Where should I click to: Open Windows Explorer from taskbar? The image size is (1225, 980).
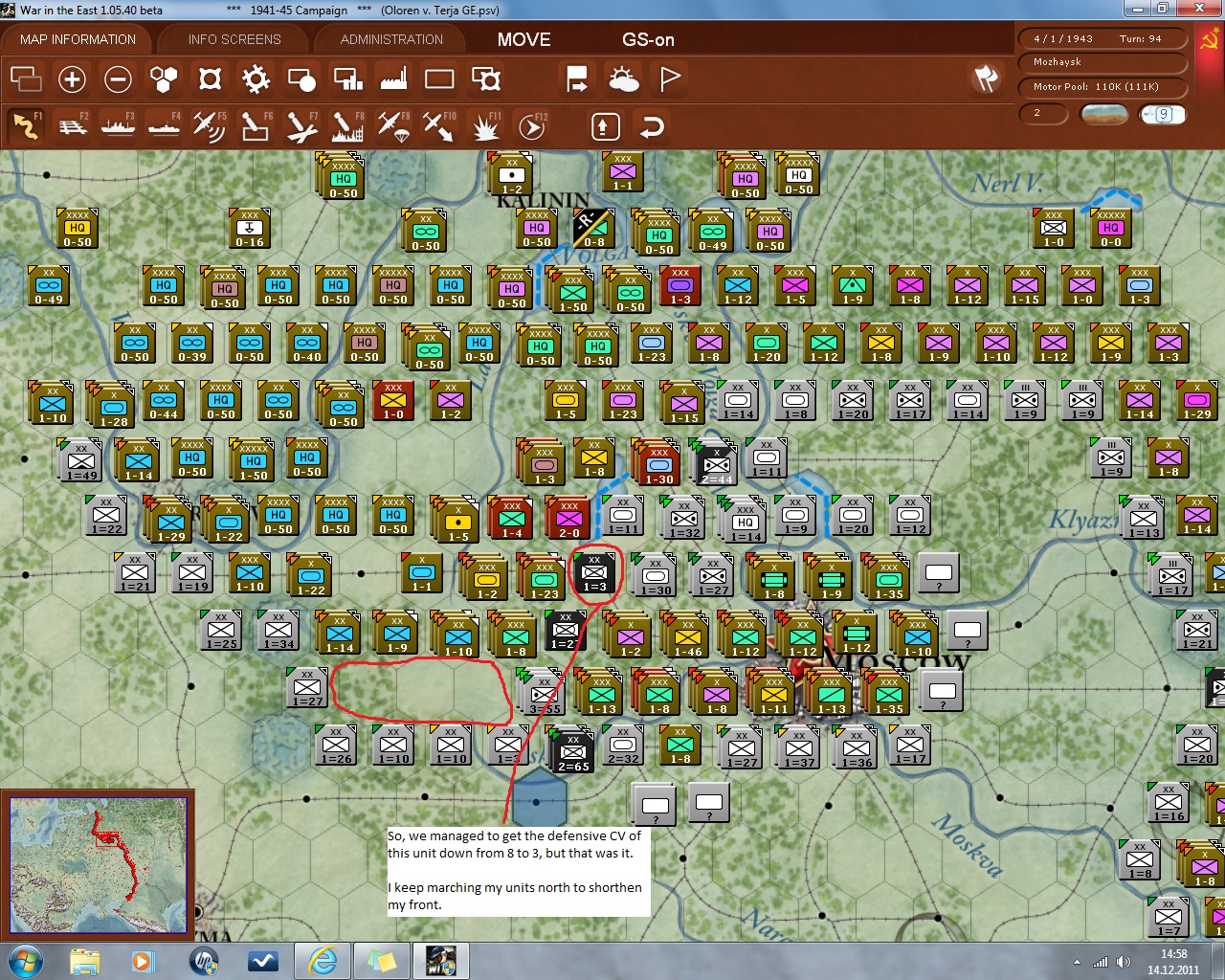(84, 960)
